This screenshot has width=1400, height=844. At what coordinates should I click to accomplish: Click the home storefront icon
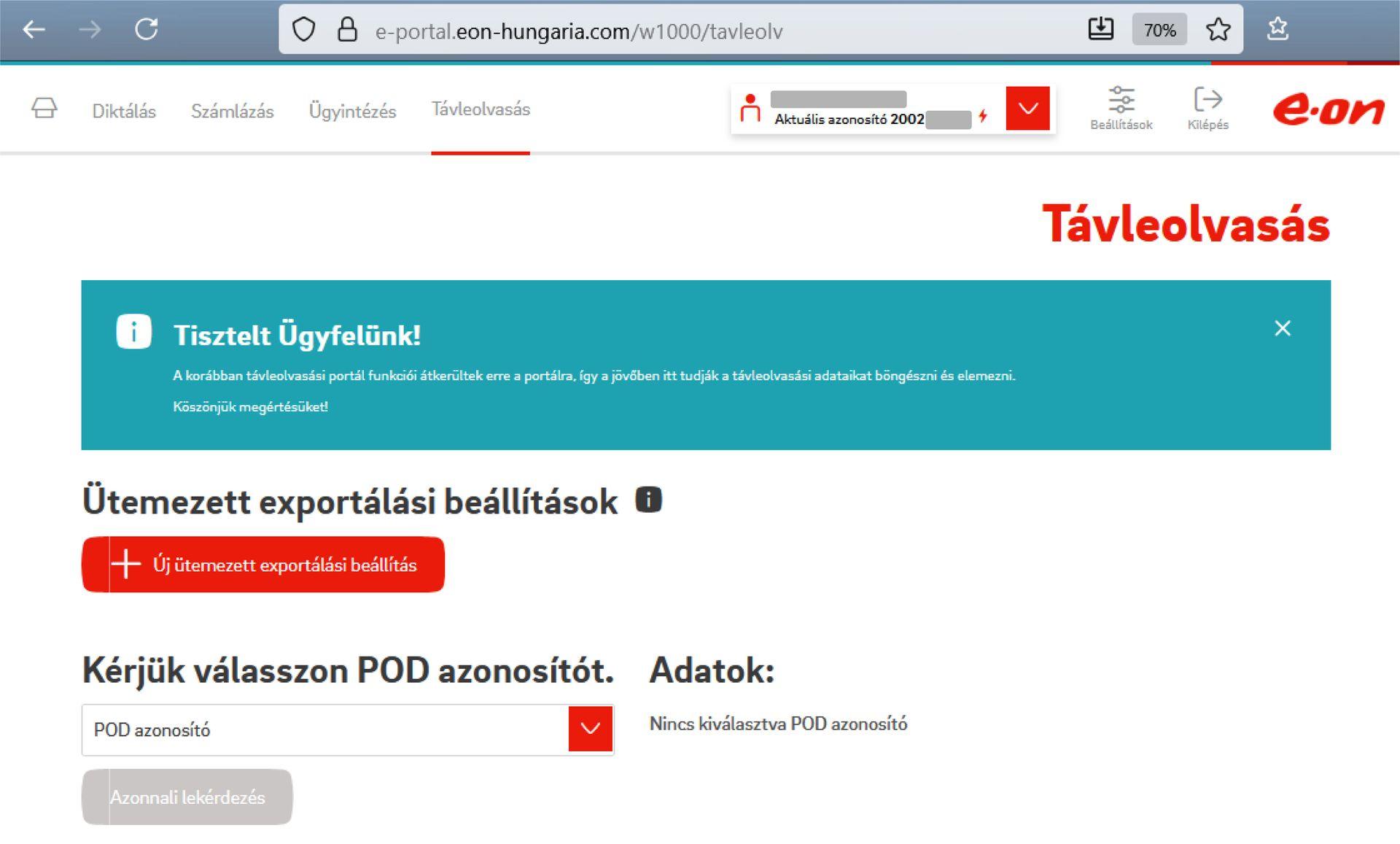[44, 109]
